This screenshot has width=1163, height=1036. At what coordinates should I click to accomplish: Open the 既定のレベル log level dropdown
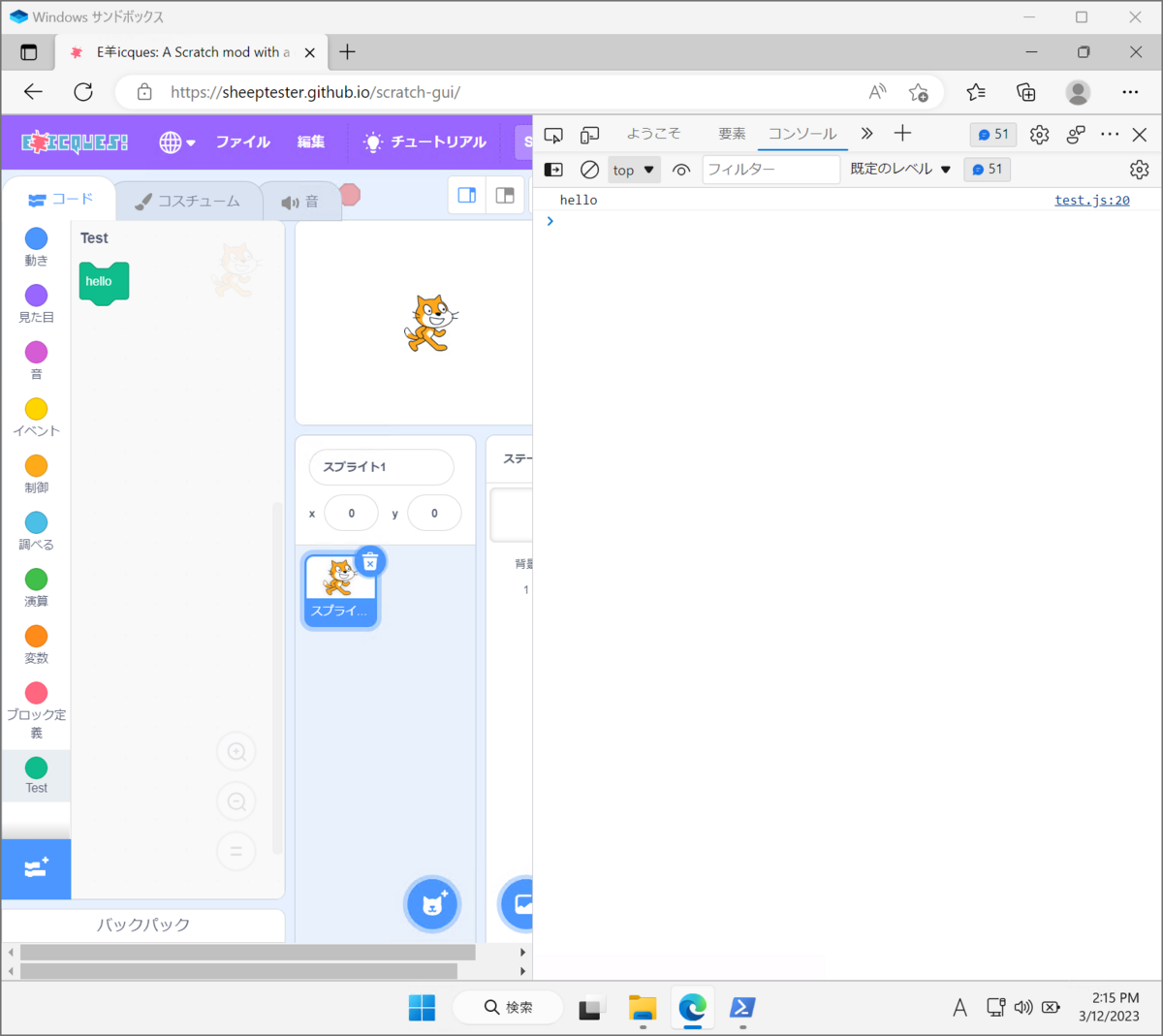(x=900, y=170)
